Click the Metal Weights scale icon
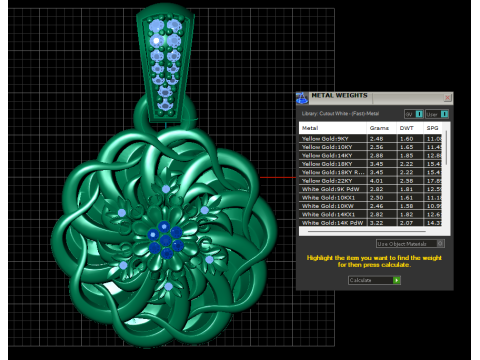 point(302,98)
